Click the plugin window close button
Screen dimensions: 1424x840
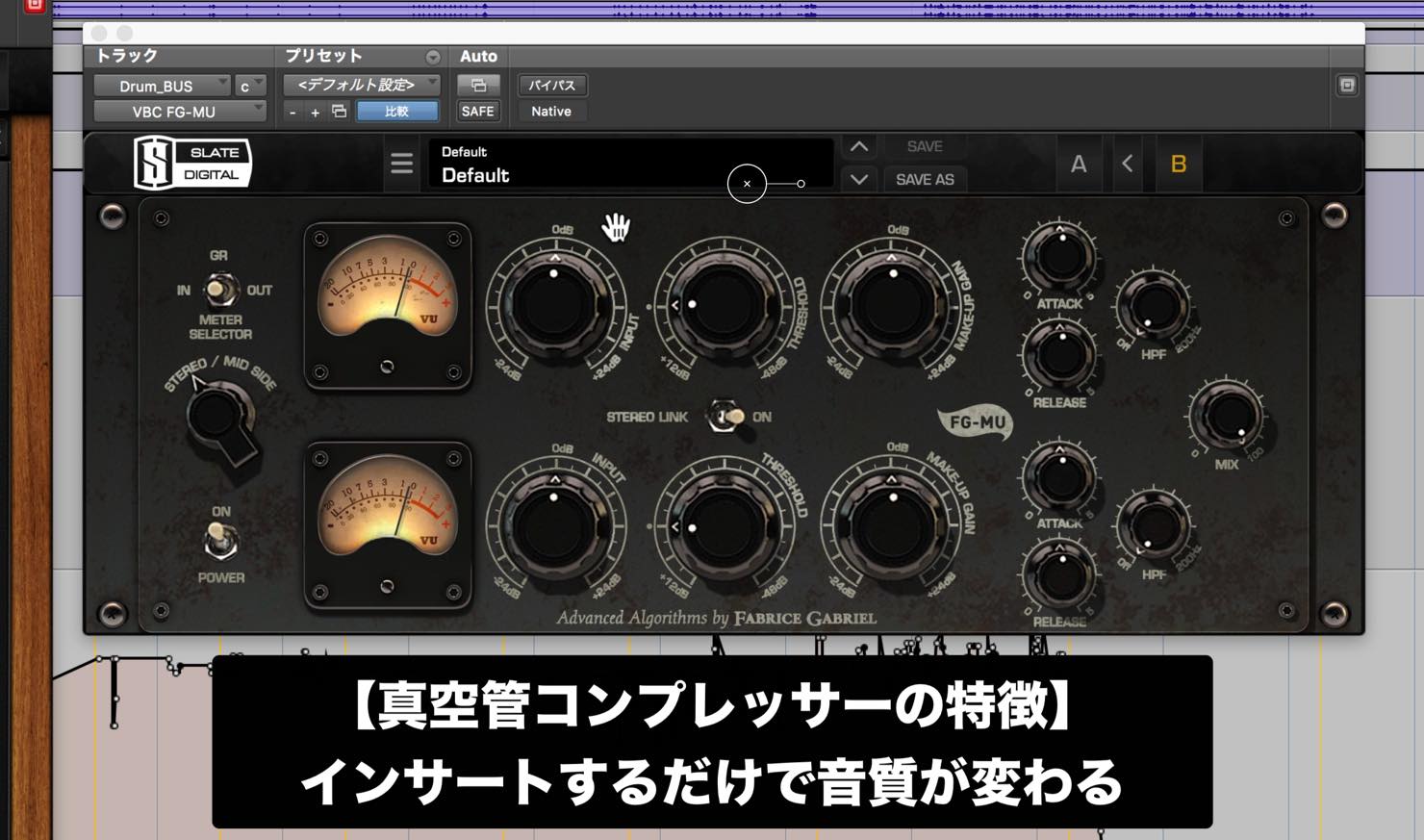[x=99, y=34]
